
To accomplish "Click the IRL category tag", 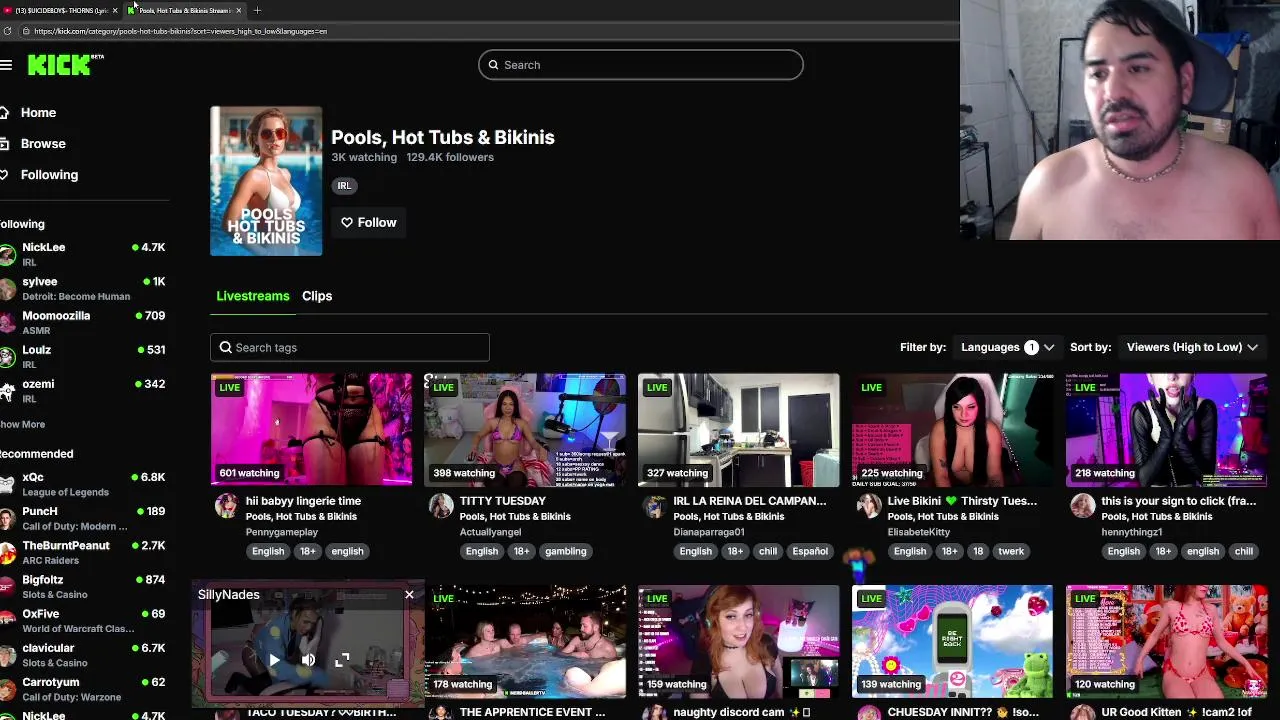I will coord(344,185).
